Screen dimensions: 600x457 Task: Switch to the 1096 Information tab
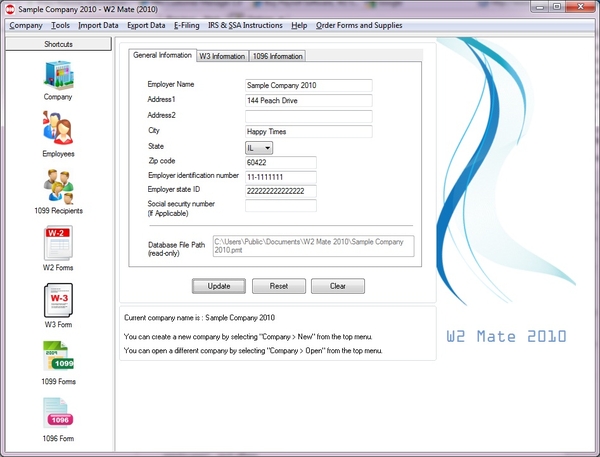(x=277, y=56)
